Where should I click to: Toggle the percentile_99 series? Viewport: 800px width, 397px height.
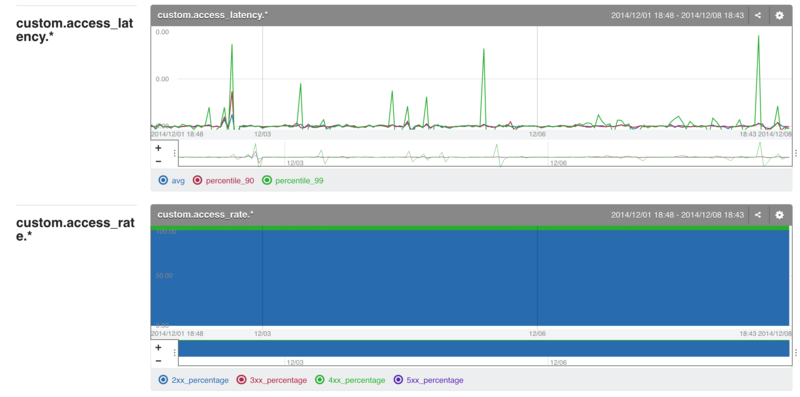pyautogui.click(x=293, y=180)
